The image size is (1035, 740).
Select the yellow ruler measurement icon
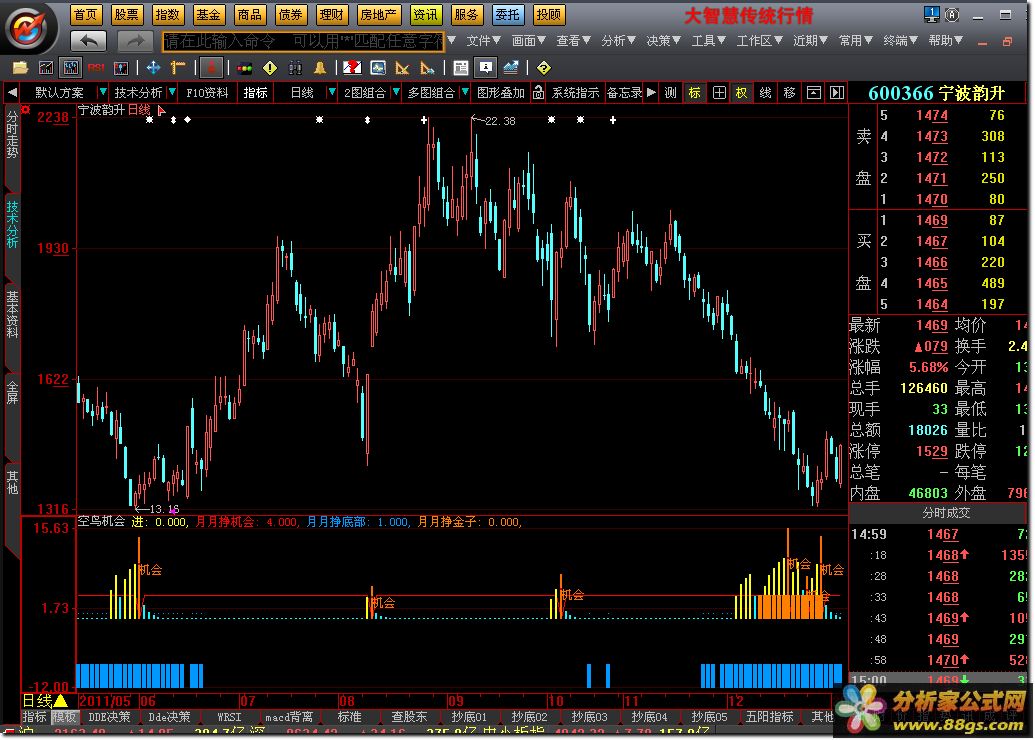tap(178, 68)
